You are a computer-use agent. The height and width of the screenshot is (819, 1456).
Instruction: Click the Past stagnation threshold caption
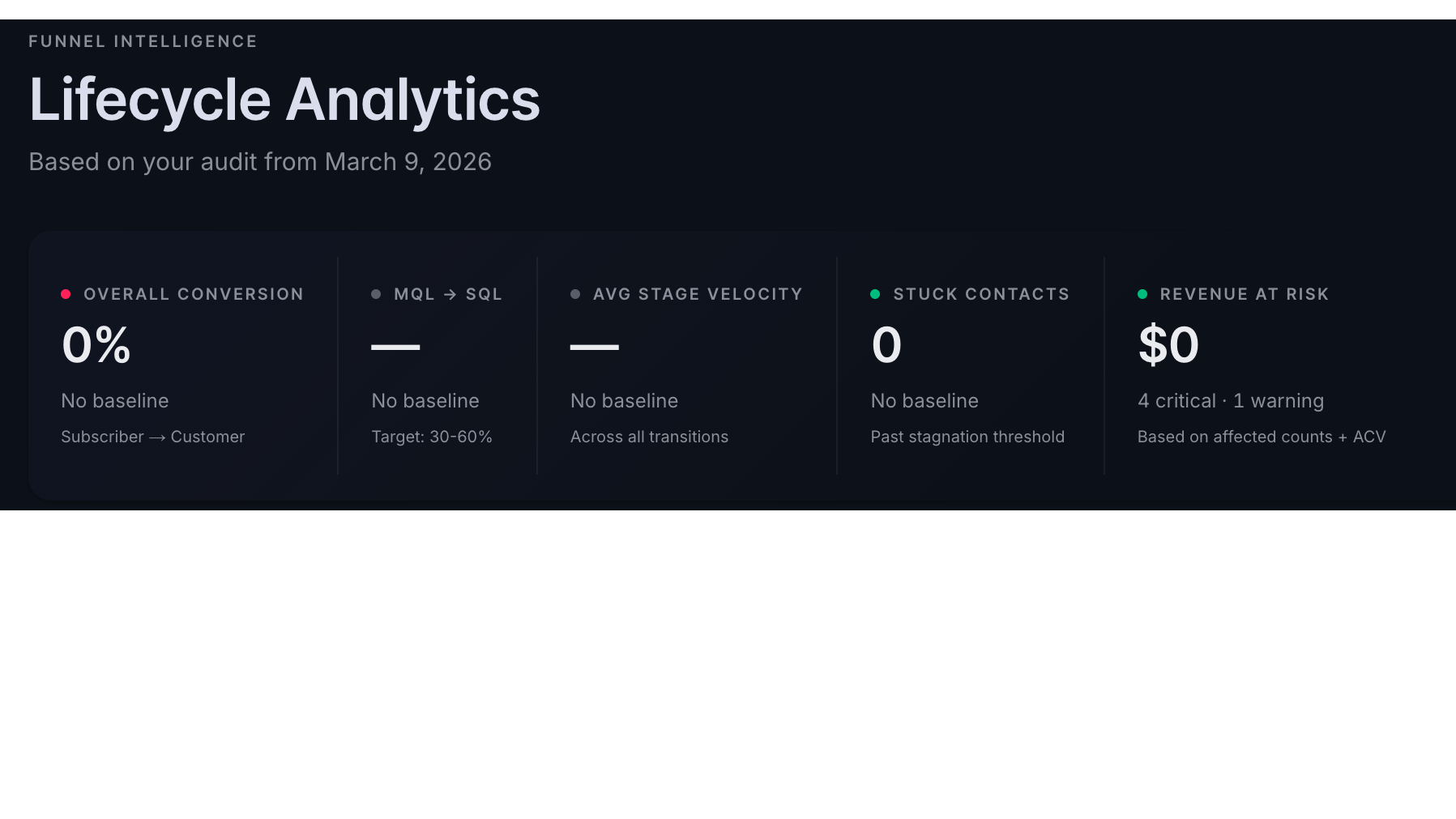coord(967,437)
